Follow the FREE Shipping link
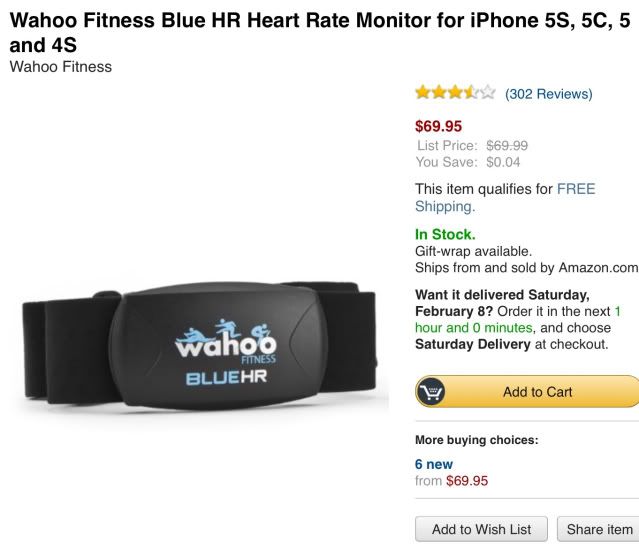Screen dimensions: 639x559 pyautogui.click(x=505, y=198)
